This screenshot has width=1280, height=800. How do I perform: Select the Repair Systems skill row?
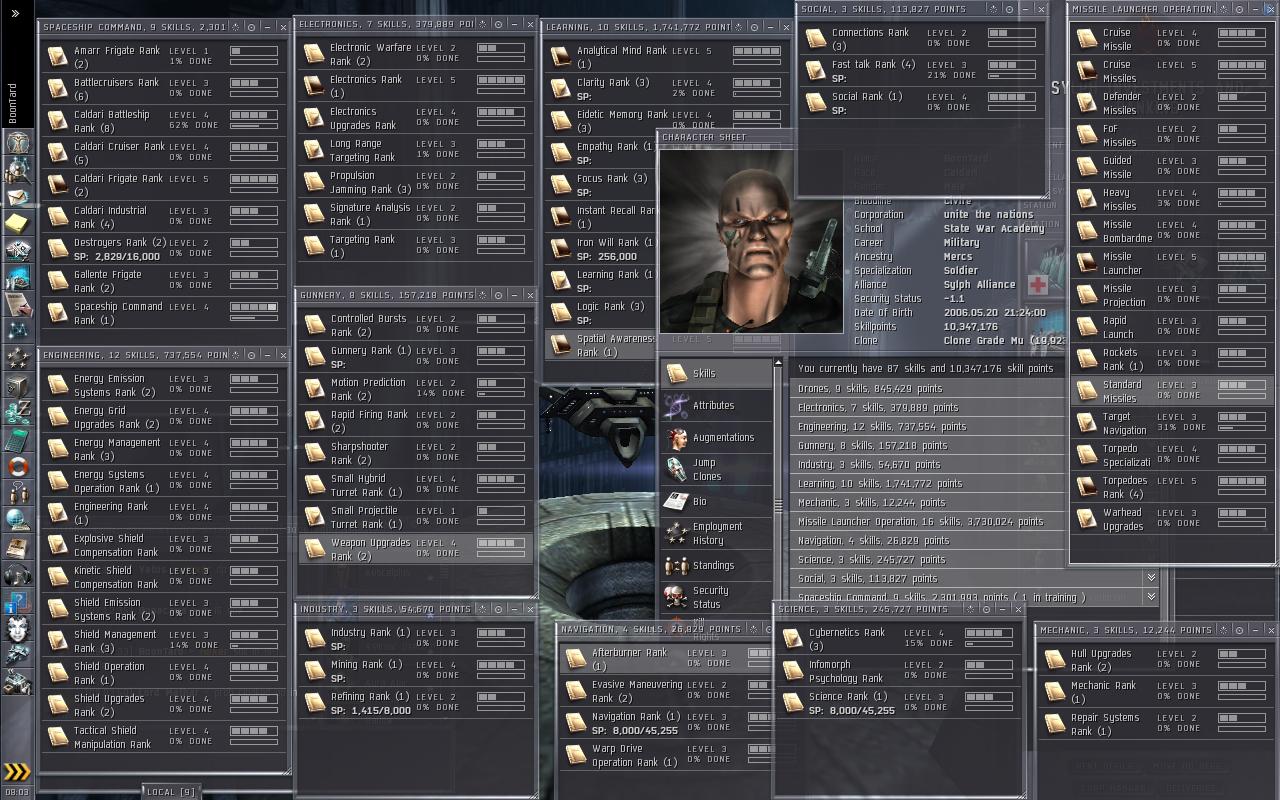[x=1157, y=724]
